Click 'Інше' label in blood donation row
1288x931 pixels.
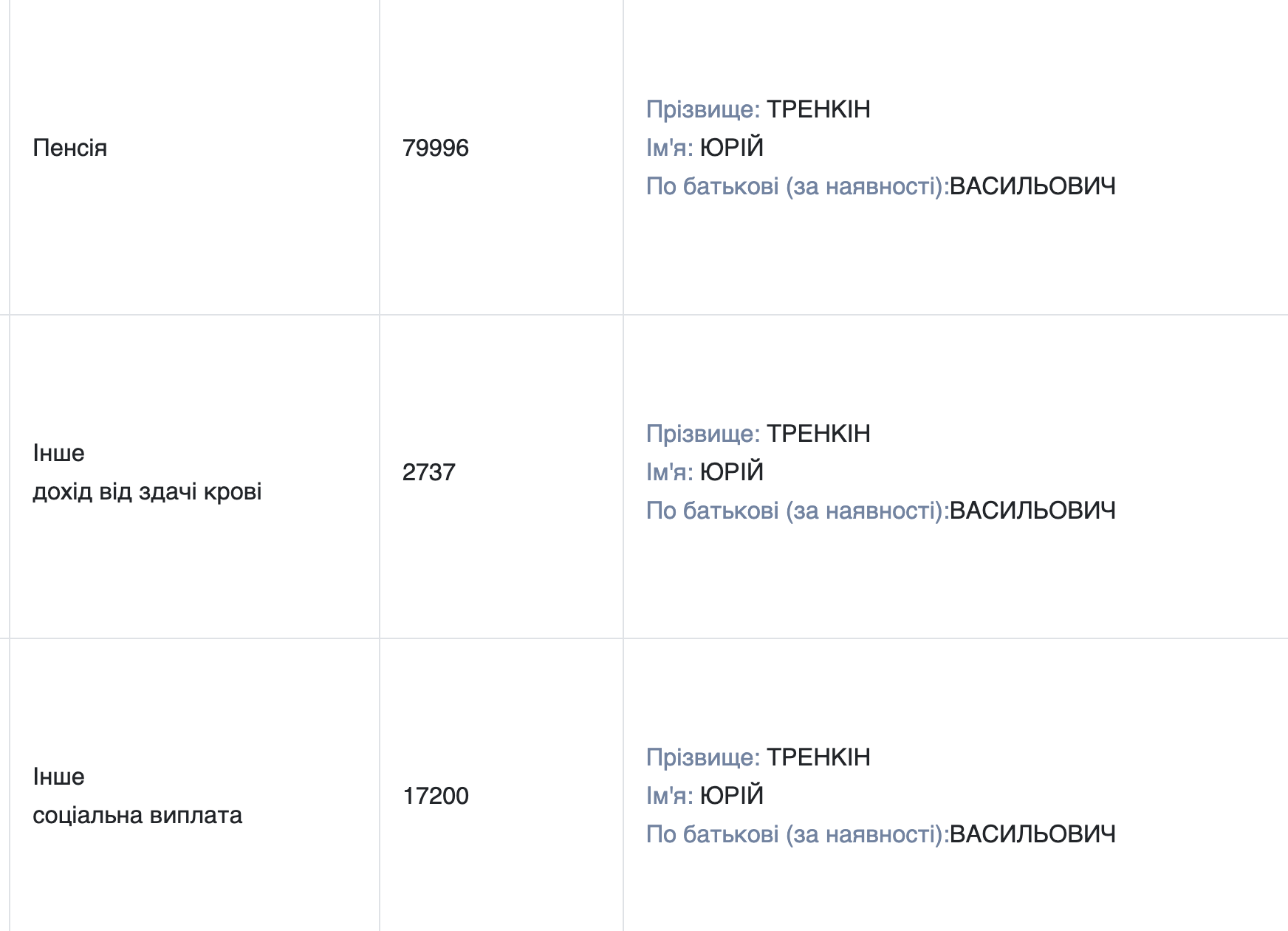coord(59,453)
